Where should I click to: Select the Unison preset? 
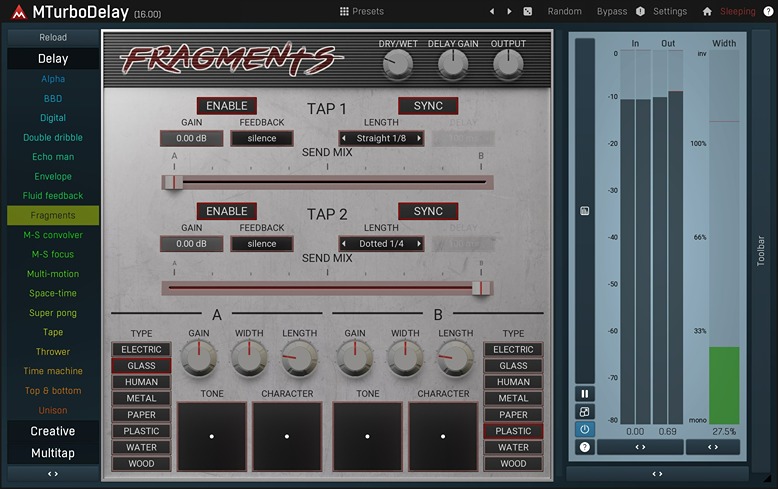pyautogui.click(x=53, y=410)
